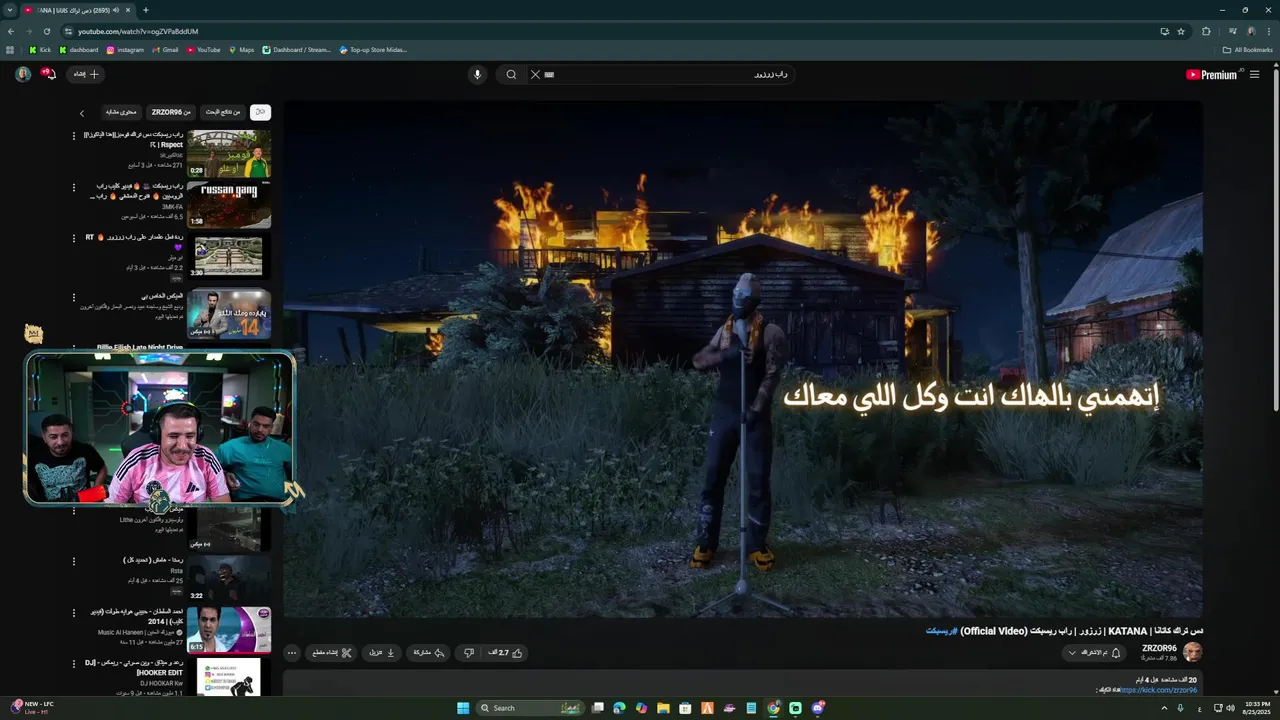Open the YouTube account avatar menu
The width and height of the screenshot is (1280, 720).
(x=23, y=74)
